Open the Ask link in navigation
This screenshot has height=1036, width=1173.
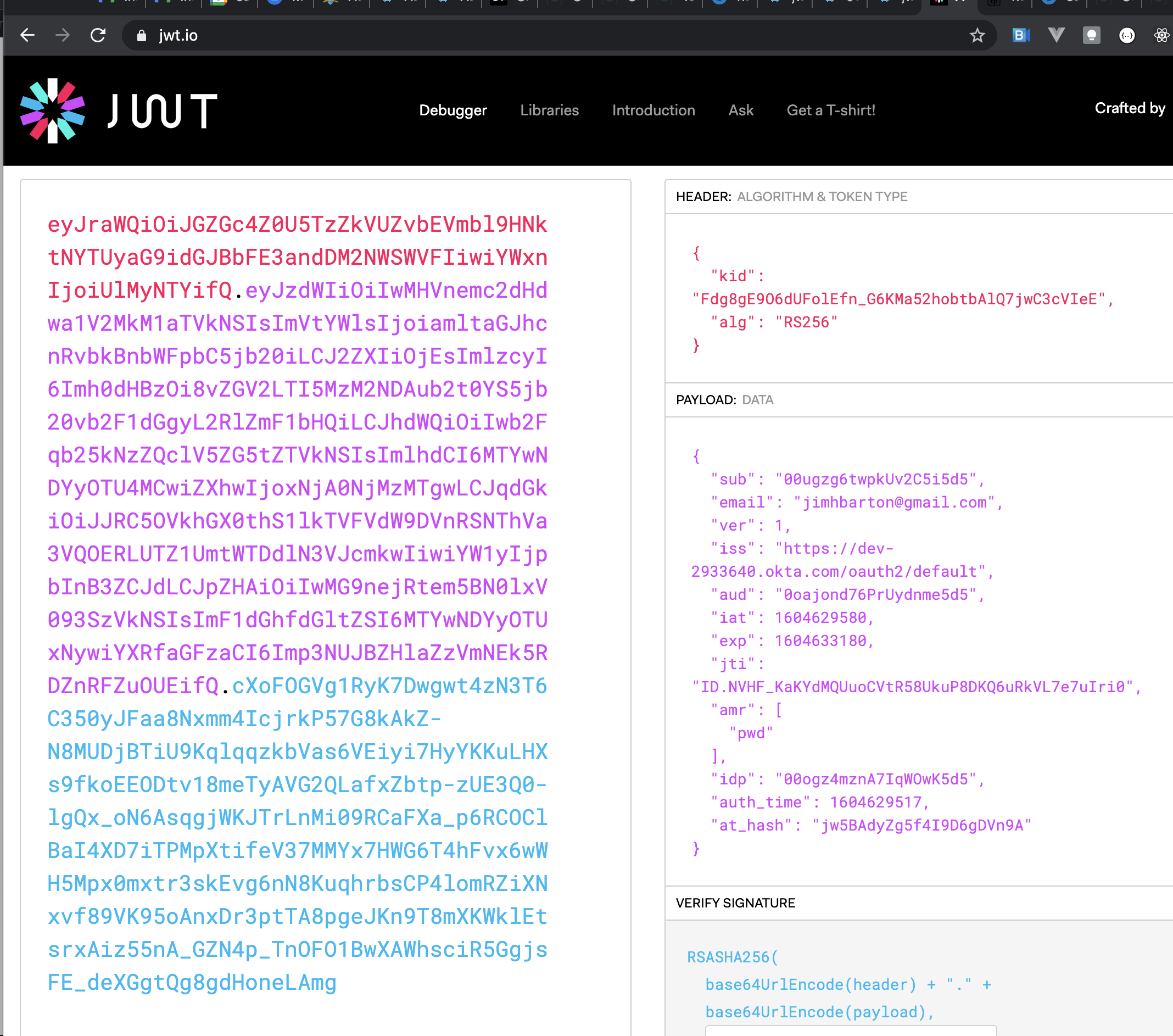(741, 110)
